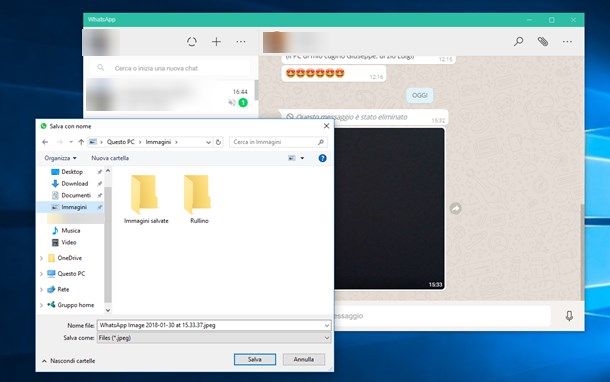Record a voice message with microphone icon
The image size is (610, 382).
pos(569,315)
